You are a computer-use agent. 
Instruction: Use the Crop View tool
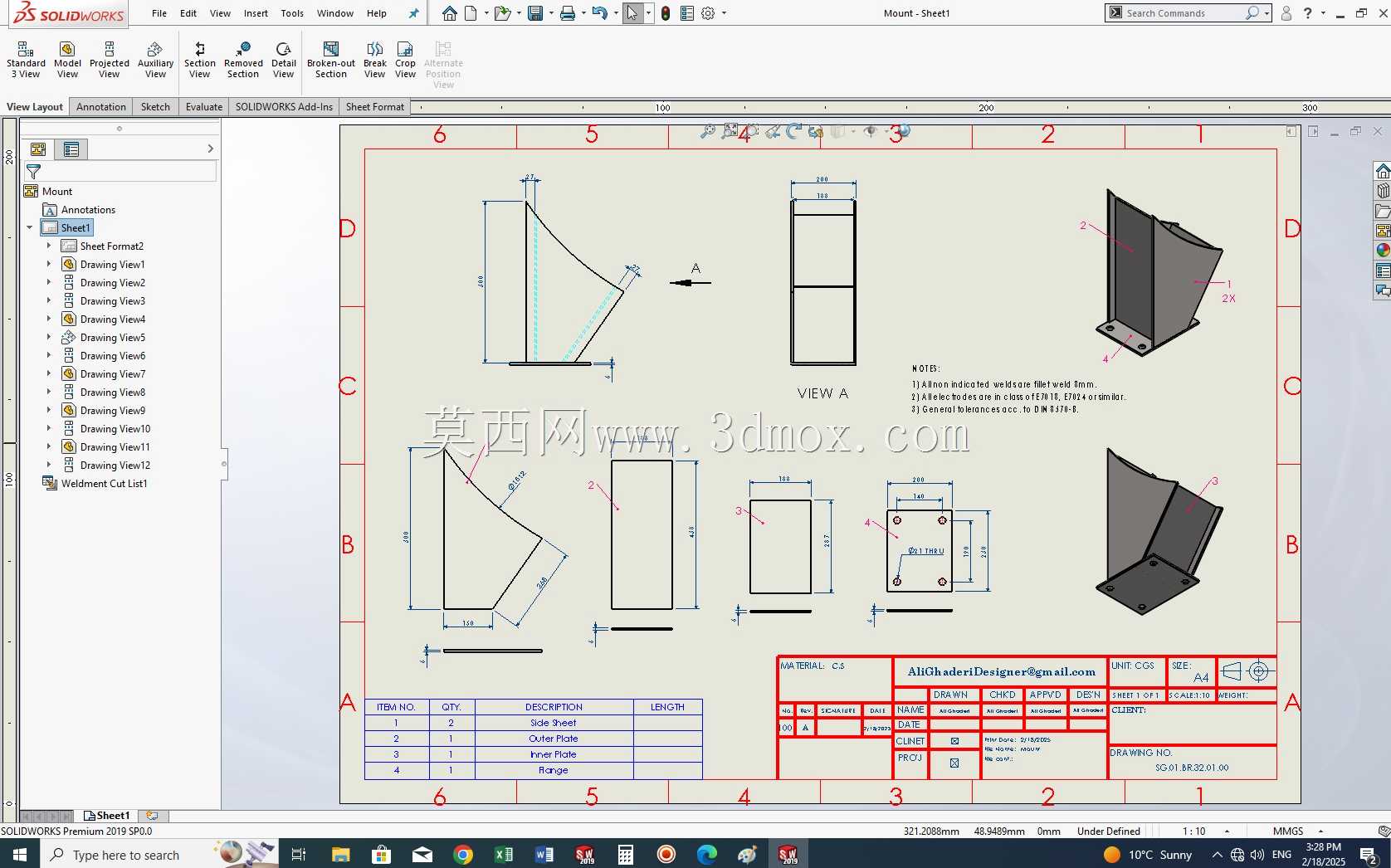[405, 60]
